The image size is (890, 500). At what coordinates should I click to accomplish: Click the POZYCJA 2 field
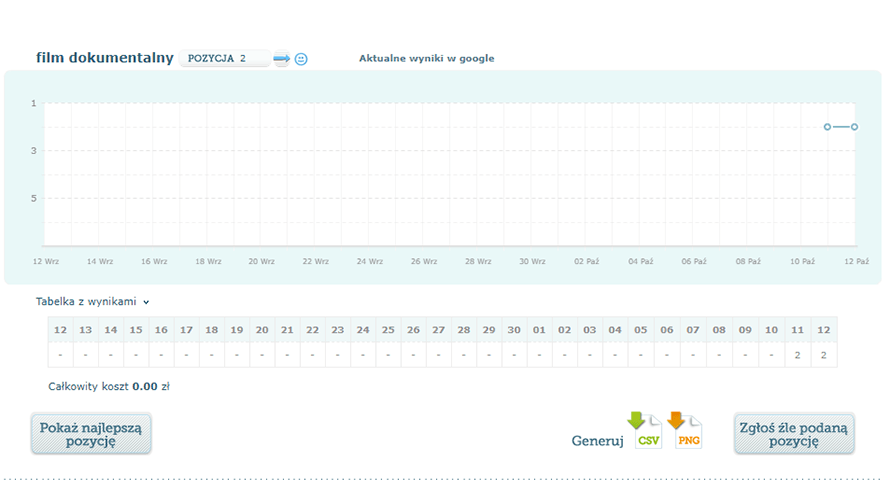click(225, 58)
